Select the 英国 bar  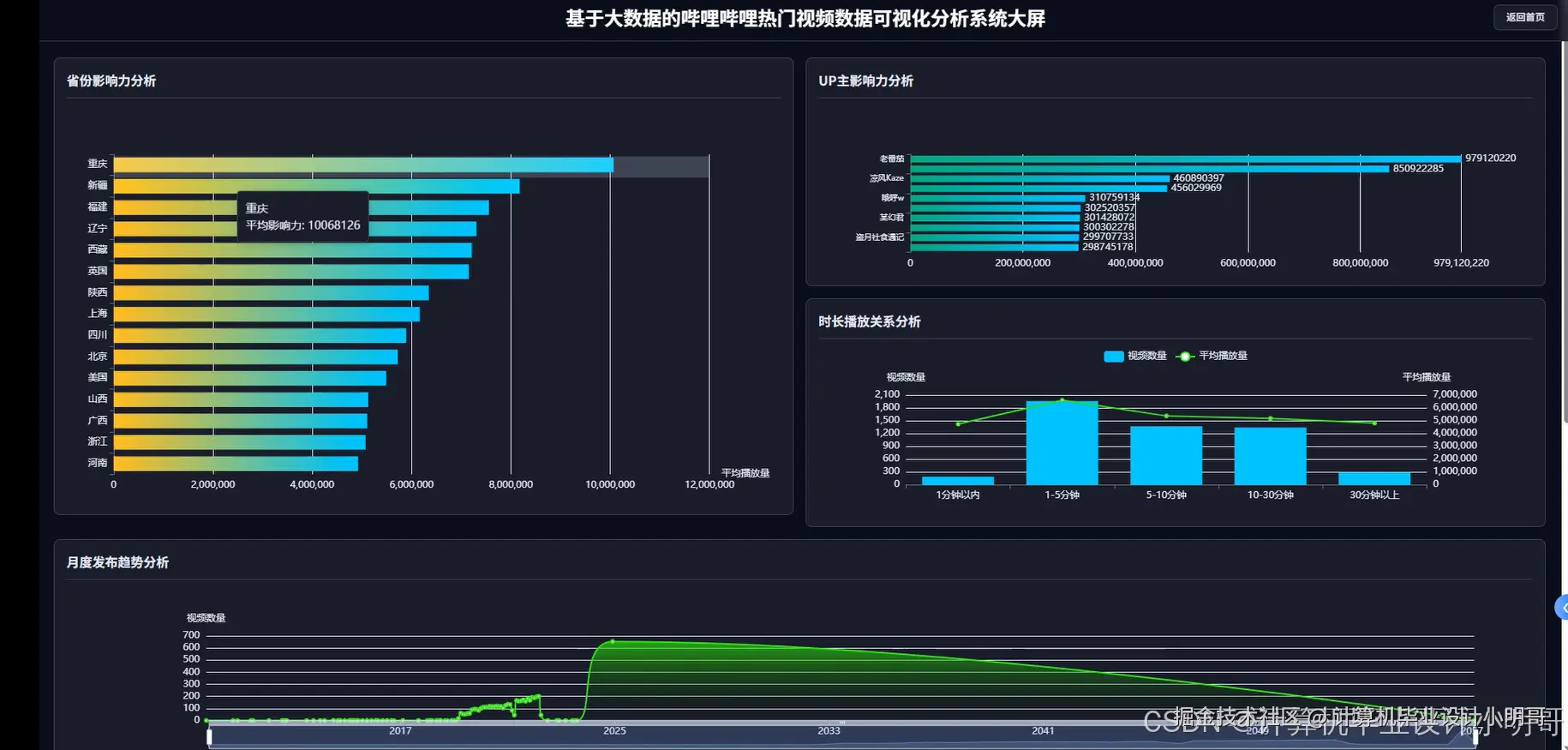pos(291,272)
